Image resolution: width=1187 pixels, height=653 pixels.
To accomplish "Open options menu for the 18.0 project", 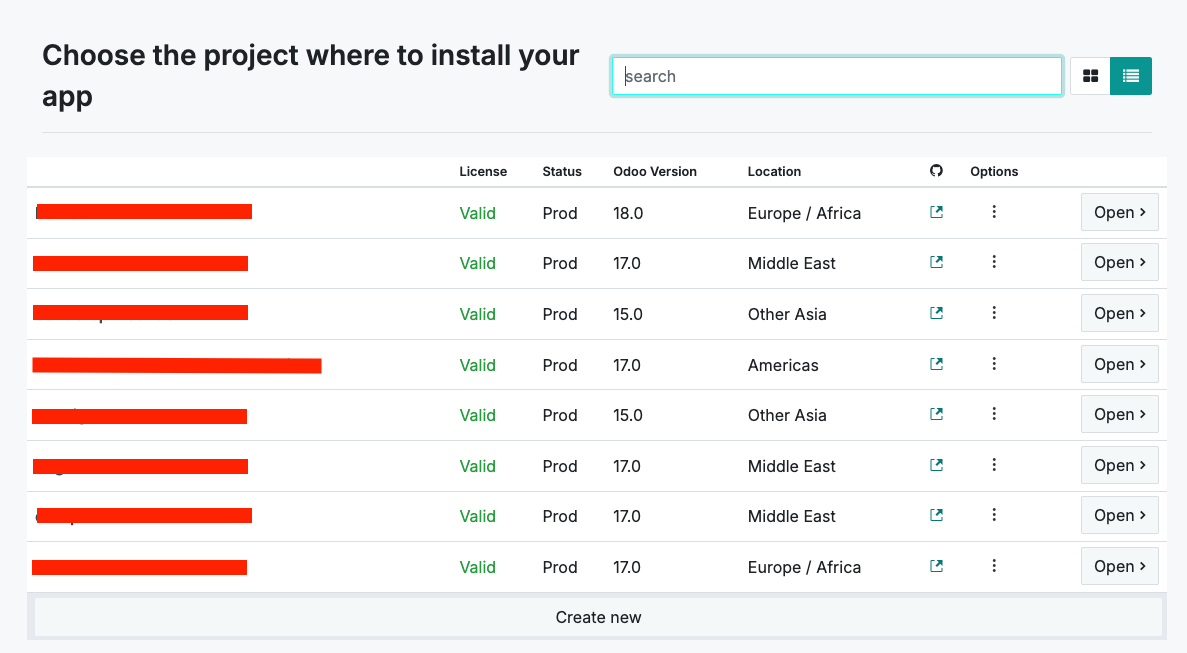I will [994, 212].
